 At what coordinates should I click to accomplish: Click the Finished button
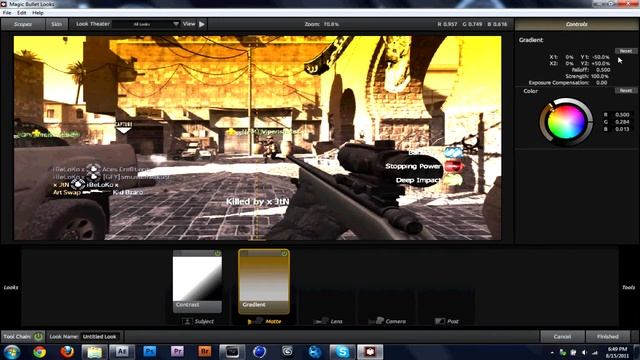pos(607,337)
